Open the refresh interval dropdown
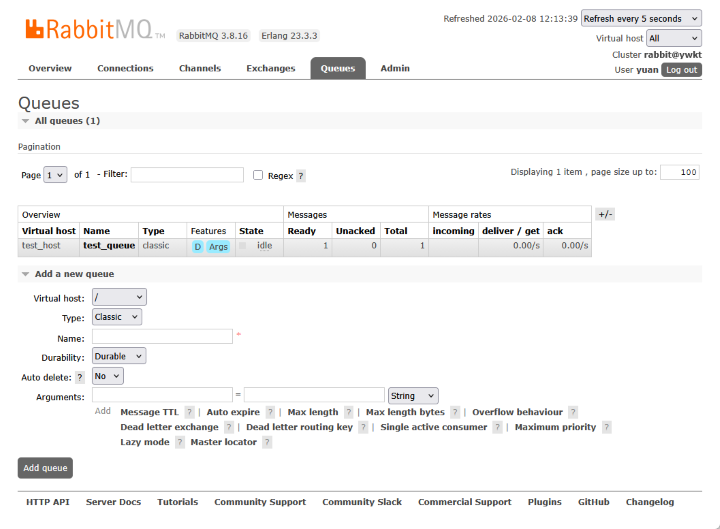The height and width of the screenshot is (529, 720). point(641,19)
